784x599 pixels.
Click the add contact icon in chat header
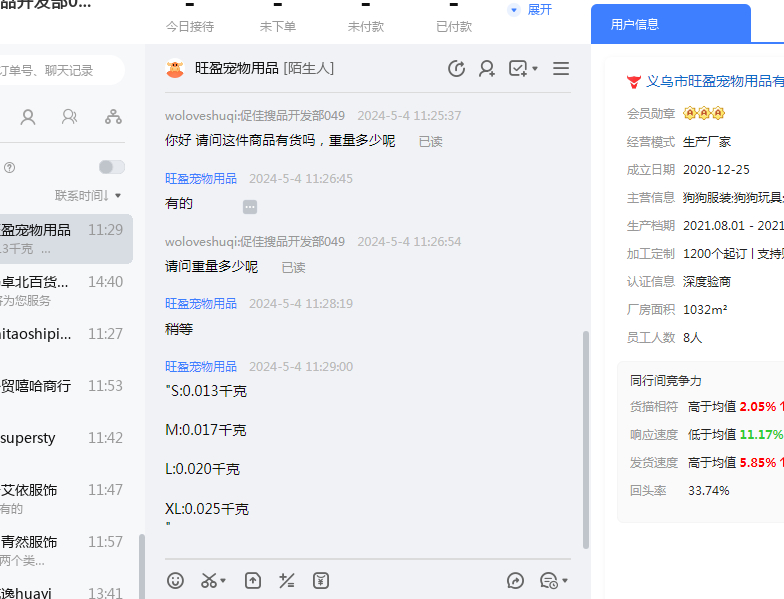point(487,69)
